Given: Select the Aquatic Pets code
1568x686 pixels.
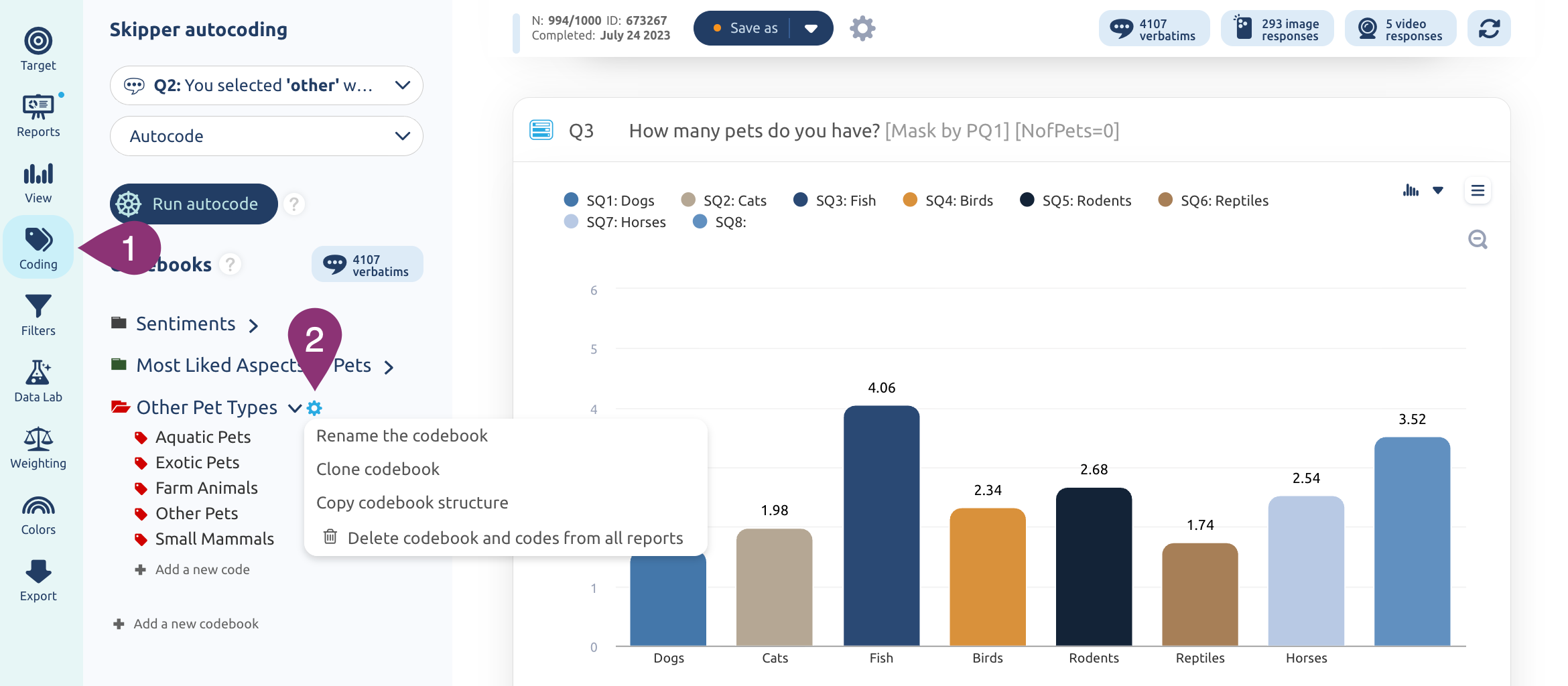Looking at the screenshot, I should 193,437.
